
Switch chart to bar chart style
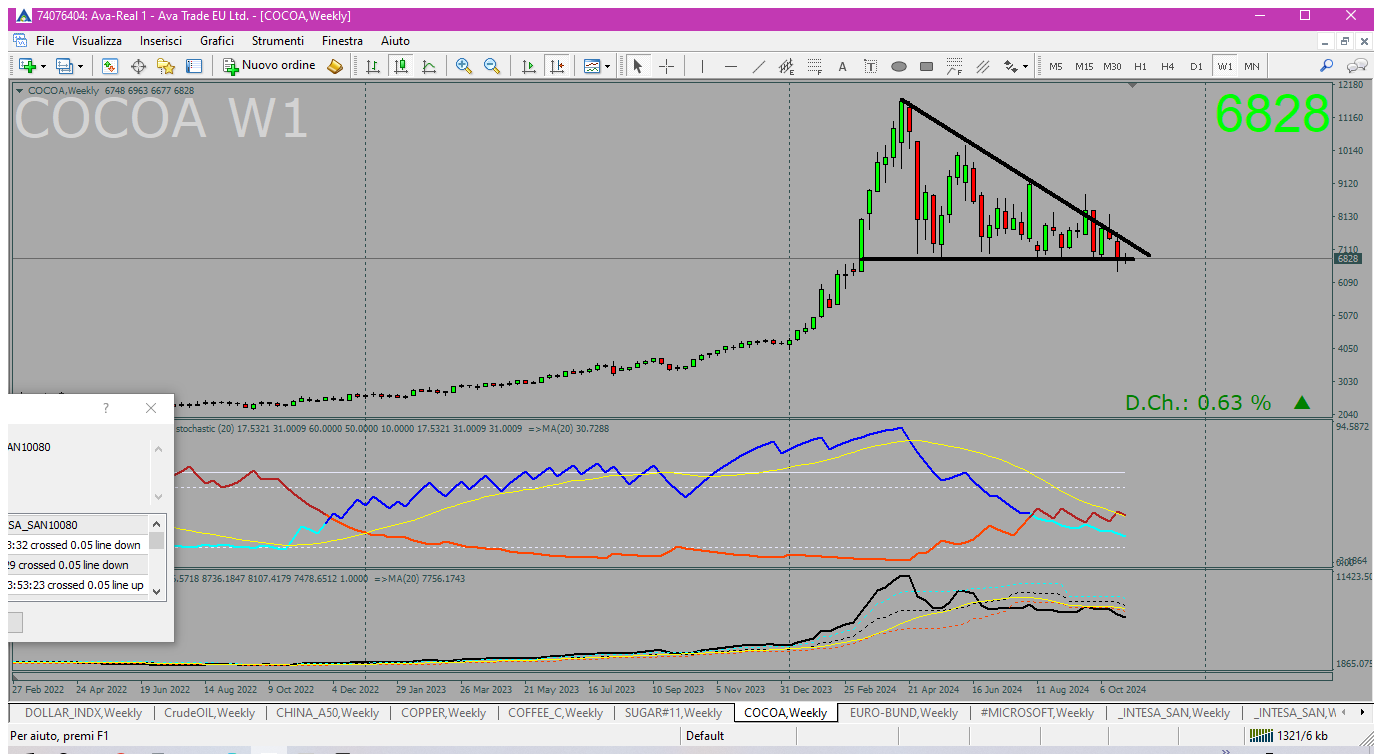click(372, 66)
